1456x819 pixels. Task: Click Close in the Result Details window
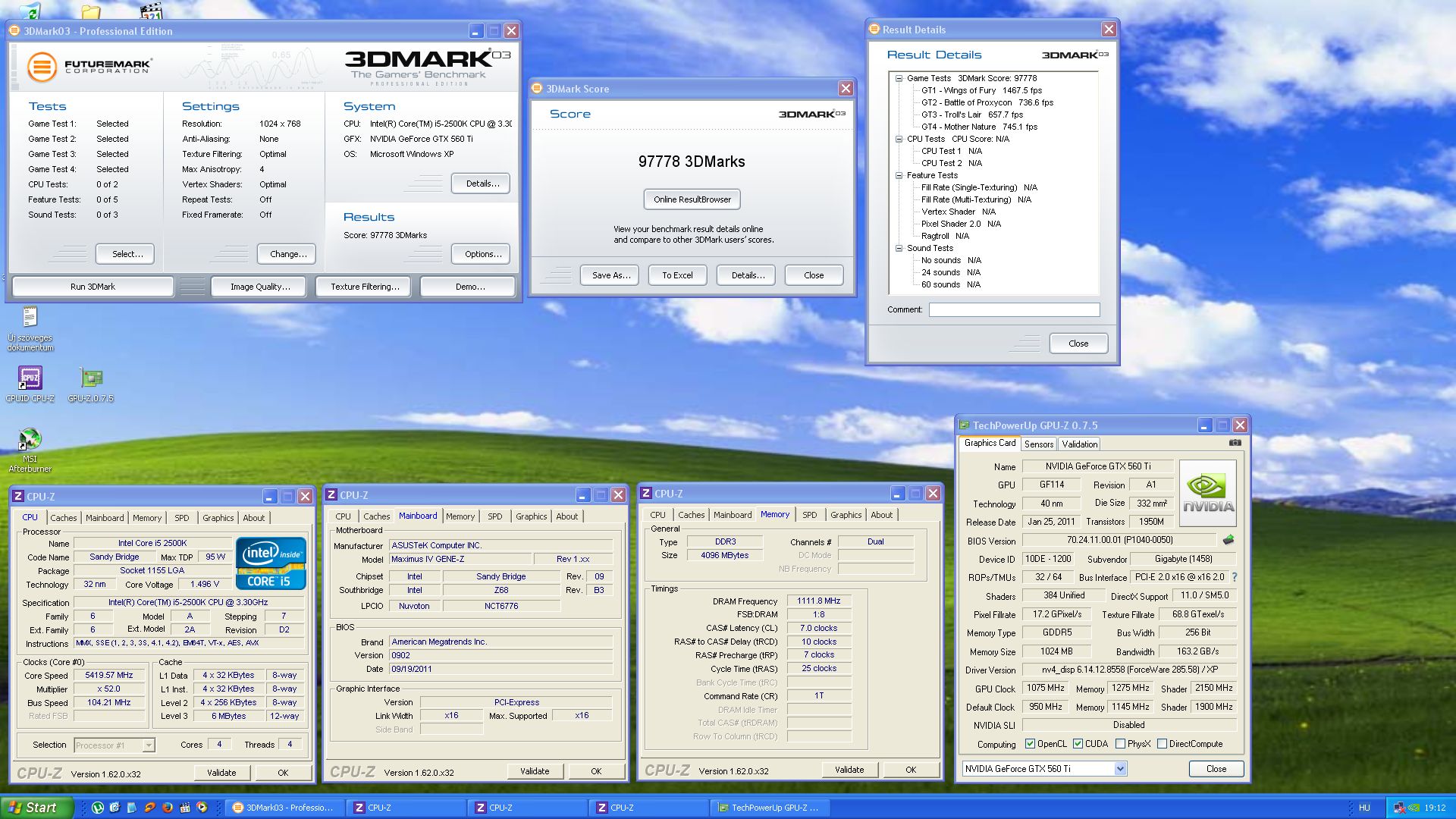[x=1078, y=344]
